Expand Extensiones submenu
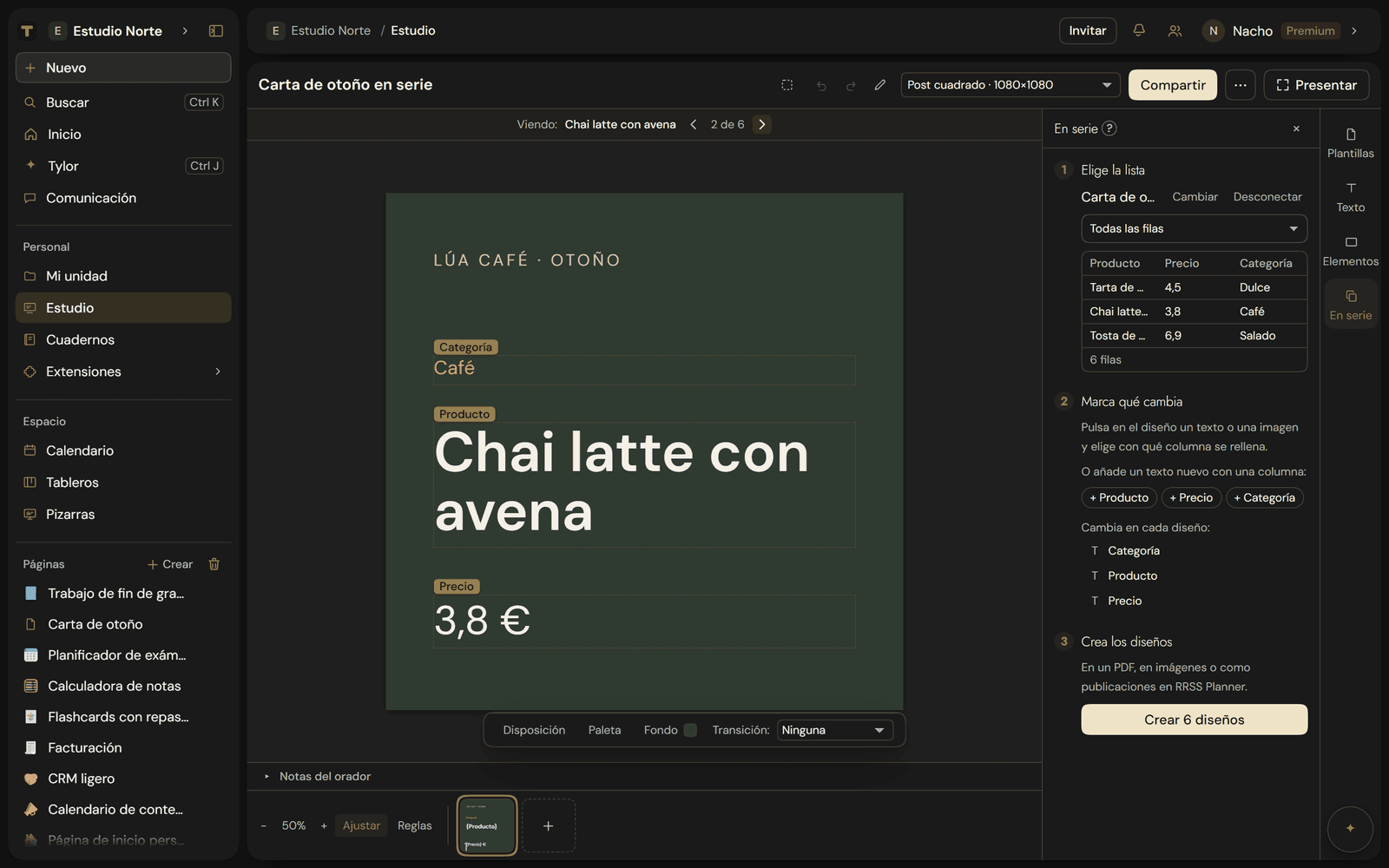This screenshot has height=868, width=1389. 218,372
